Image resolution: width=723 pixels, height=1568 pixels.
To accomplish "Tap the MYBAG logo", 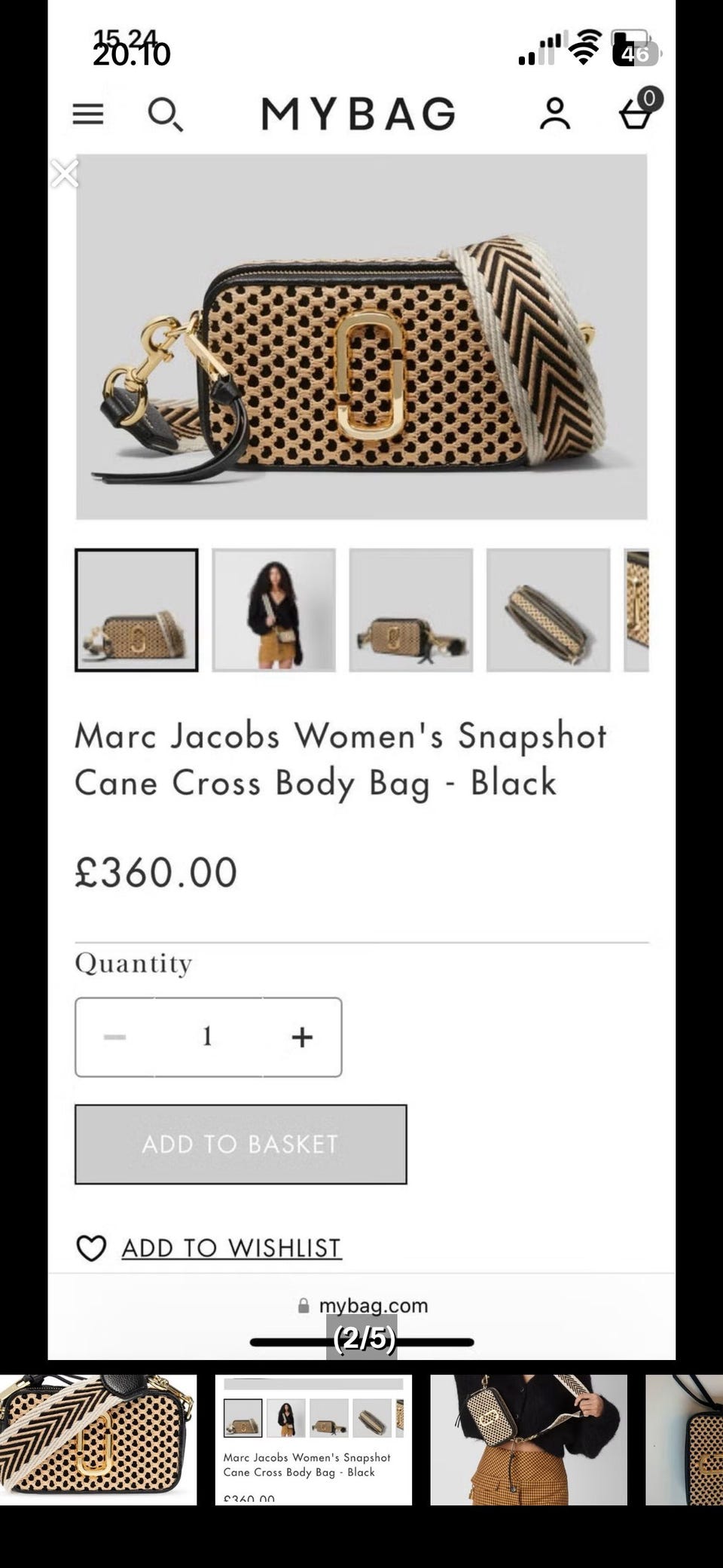I will click(358, 114).
